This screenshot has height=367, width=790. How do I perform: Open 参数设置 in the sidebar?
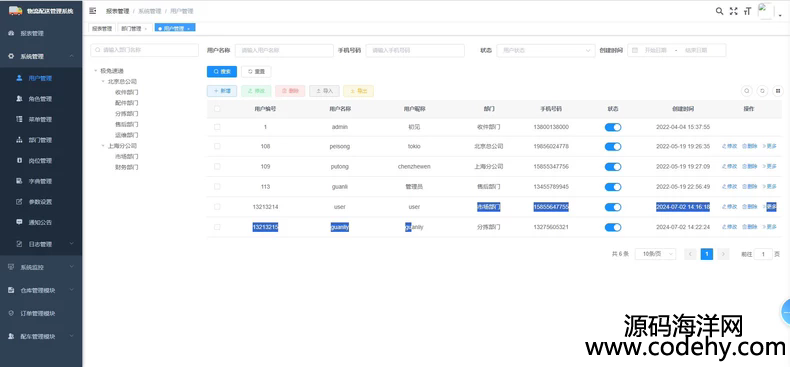(41, 202)
